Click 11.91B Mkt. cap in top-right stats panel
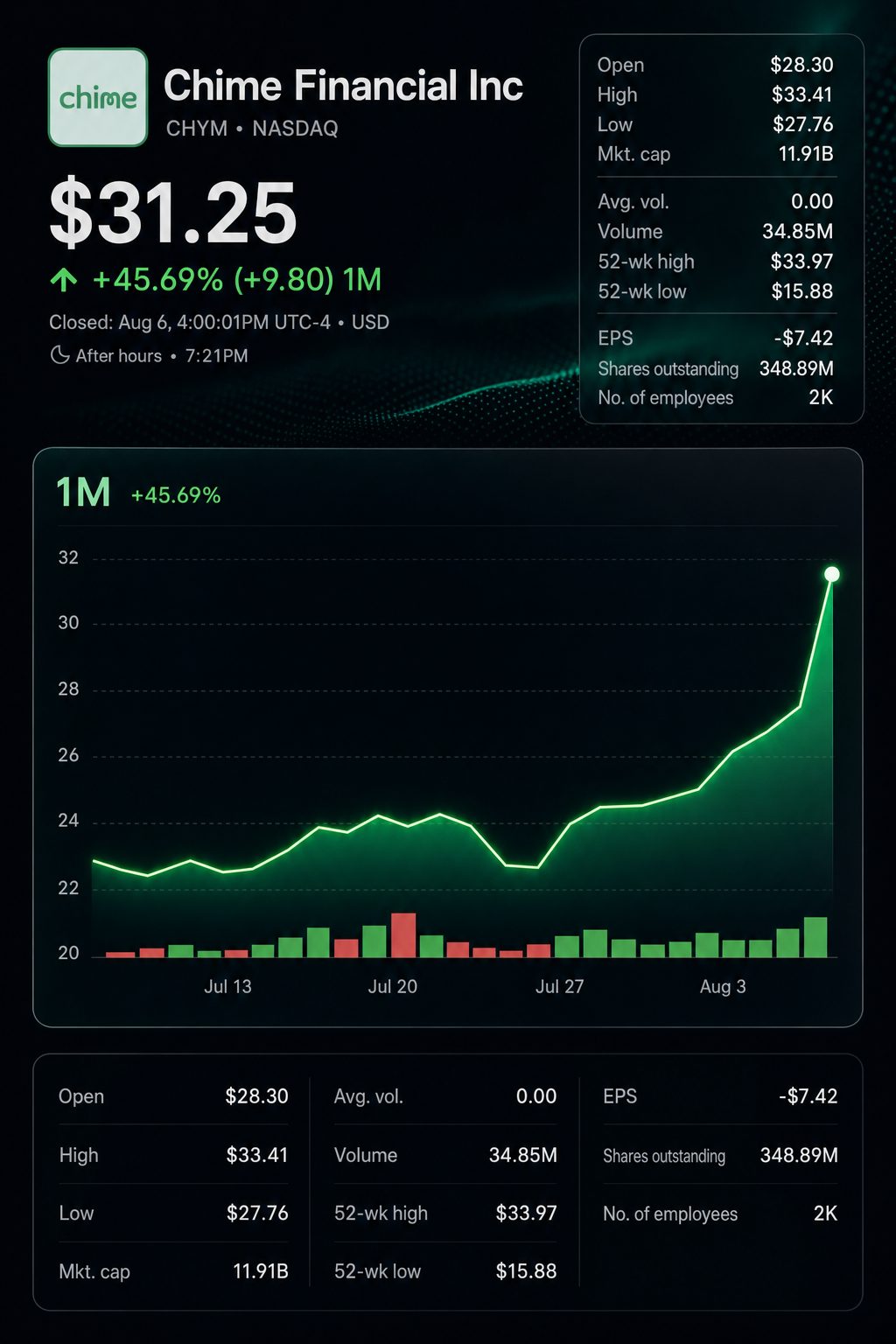Viewport: 896px width, 1344px height. click(806, 154)
